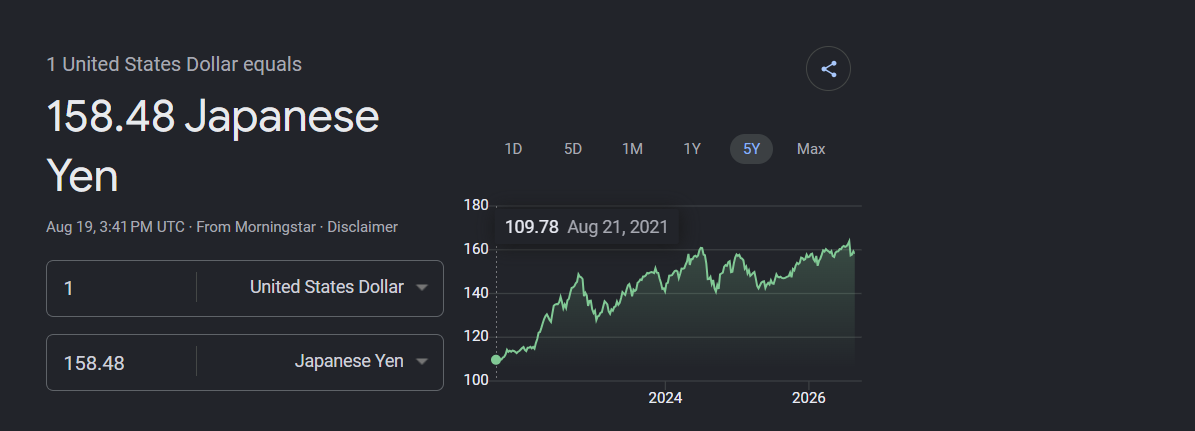
Task: Click '1 United States Dollar equals' text
Action: tap(174, 65)
